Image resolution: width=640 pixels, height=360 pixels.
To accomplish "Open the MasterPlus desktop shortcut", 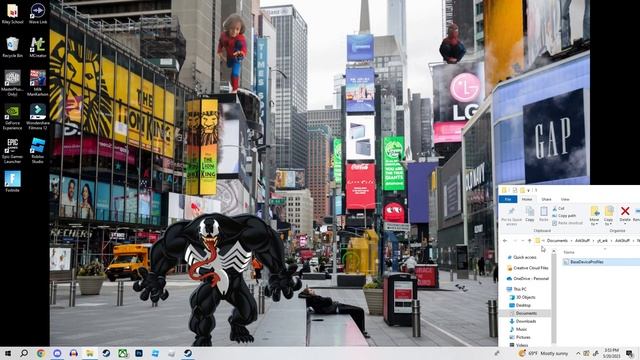I will pos(12,83).
